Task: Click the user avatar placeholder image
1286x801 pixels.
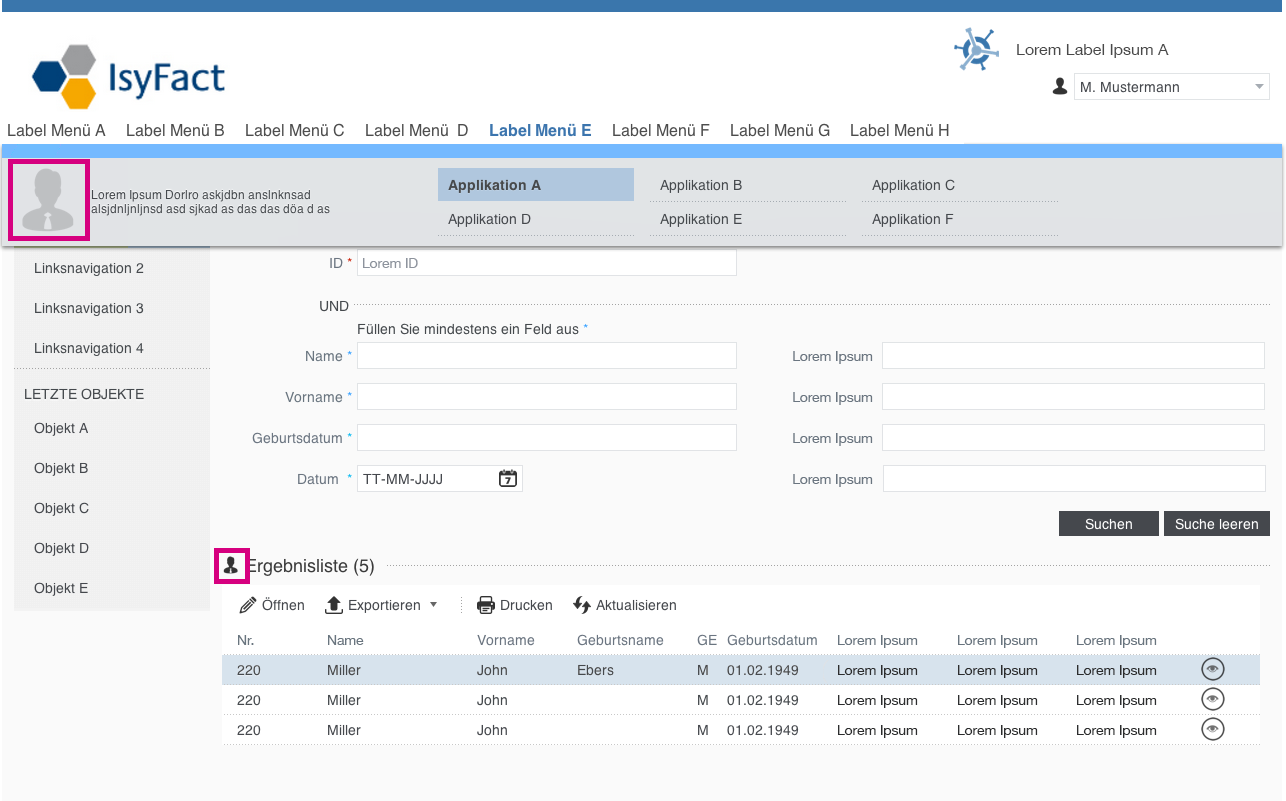Action: (49, 200)
